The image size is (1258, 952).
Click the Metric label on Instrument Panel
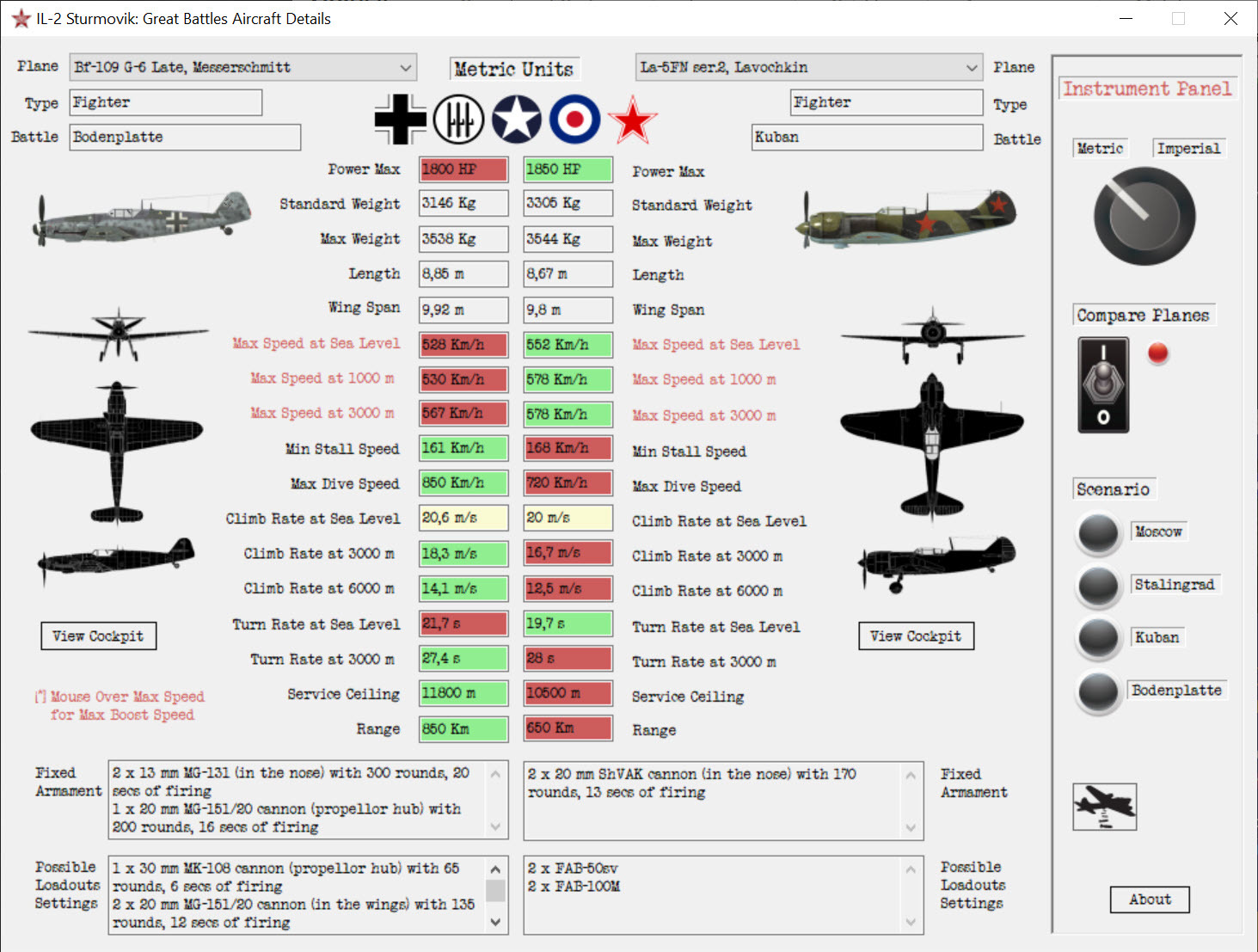coord(1101,149)
